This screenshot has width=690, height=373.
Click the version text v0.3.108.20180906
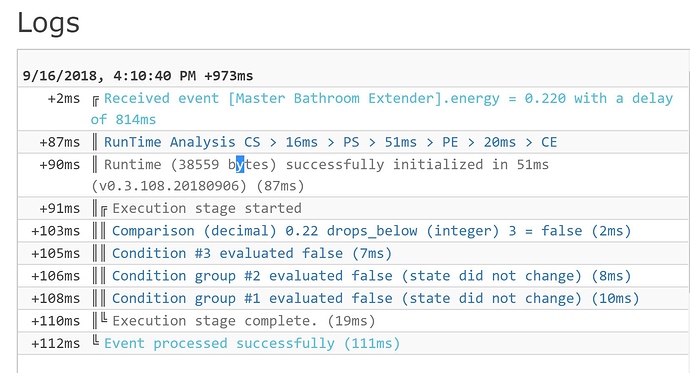click(169, 186)
